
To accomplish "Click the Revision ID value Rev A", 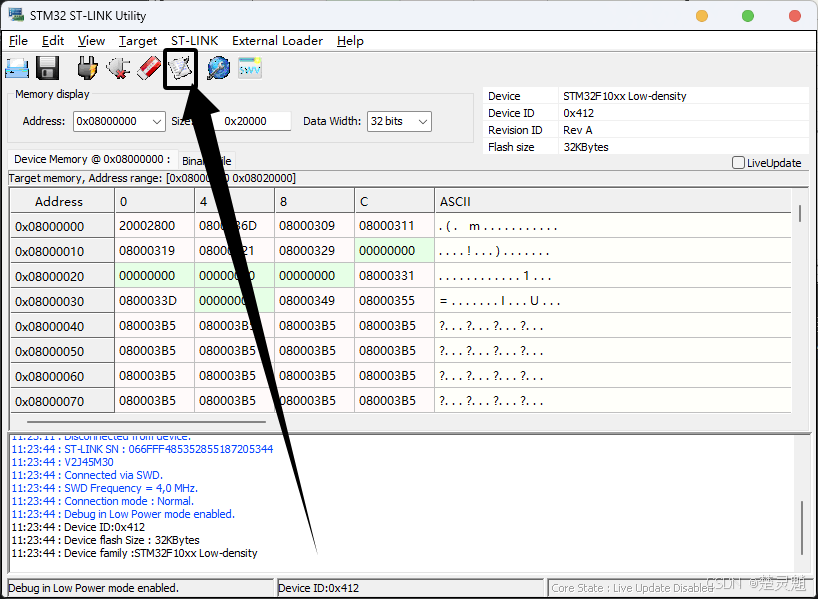I will pyautogui.click(x=578, y=130).
